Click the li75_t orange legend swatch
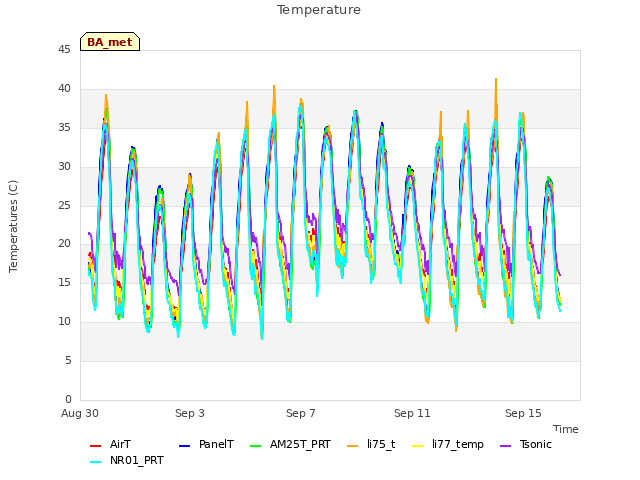The image size is (640, 480). click(x=353, y=446)
